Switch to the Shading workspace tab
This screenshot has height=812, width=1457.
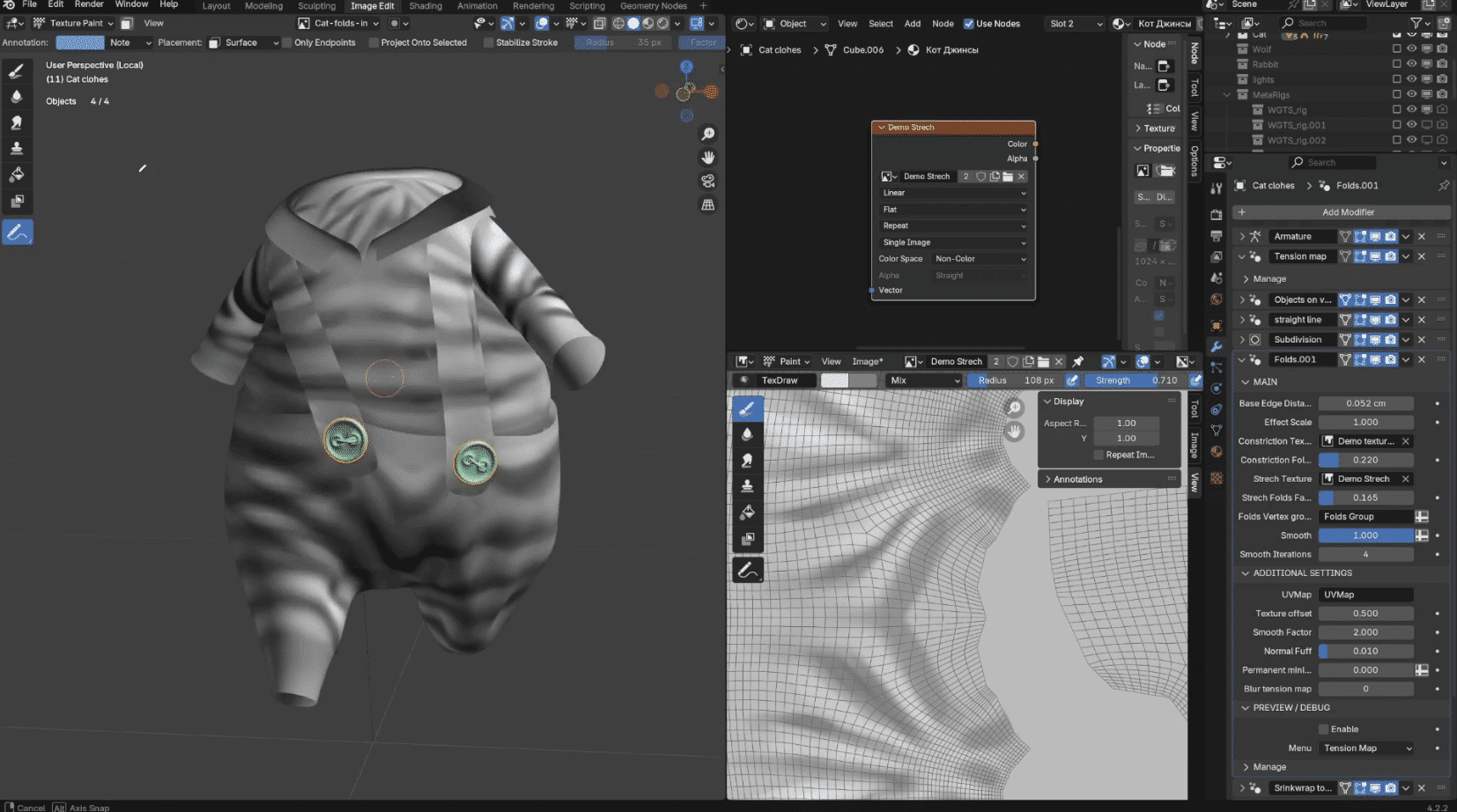tap(425, 6)
